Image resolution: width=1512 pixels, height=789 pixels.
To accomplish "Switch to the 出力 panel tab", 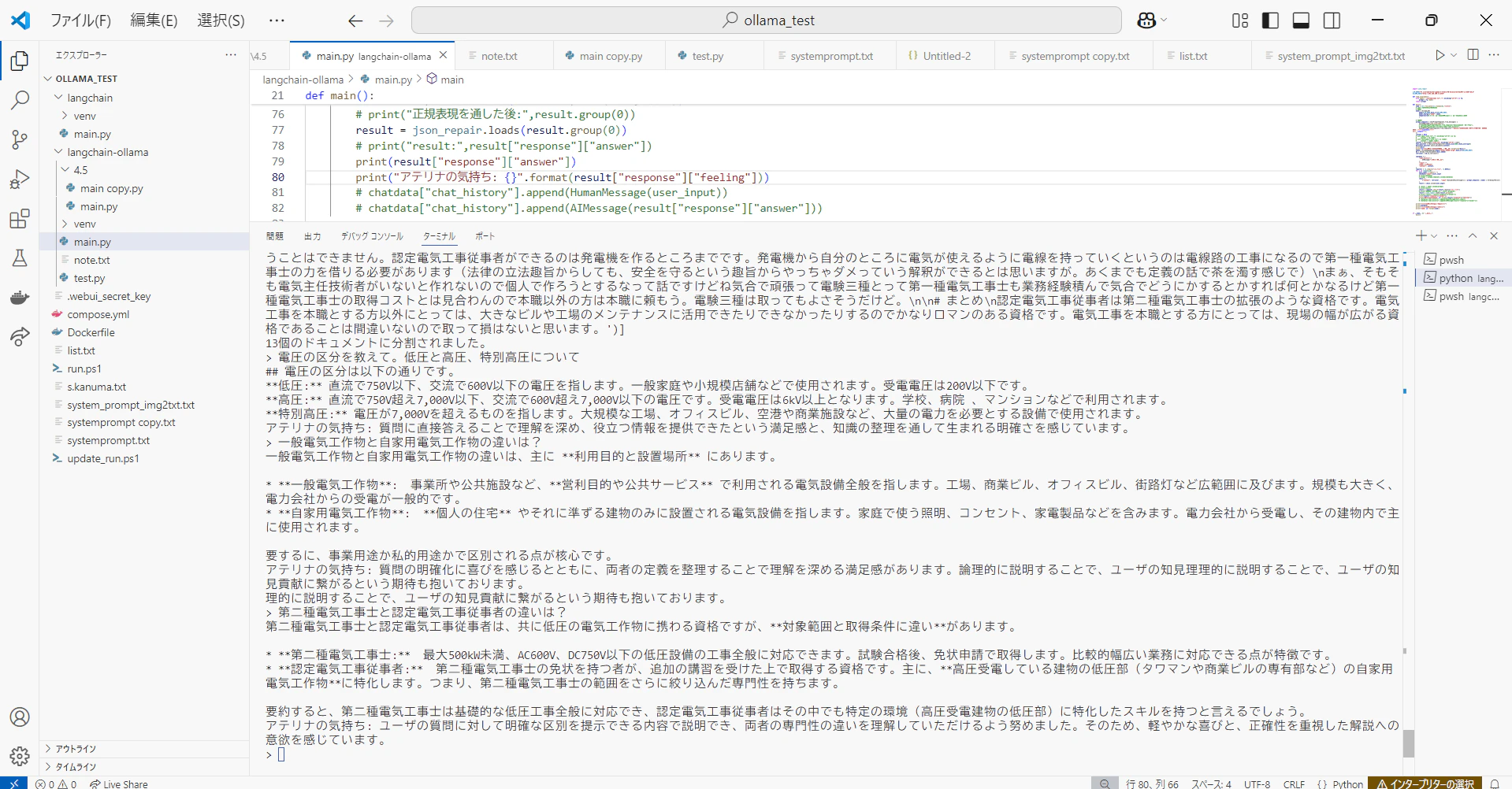I will click(312, 236).
